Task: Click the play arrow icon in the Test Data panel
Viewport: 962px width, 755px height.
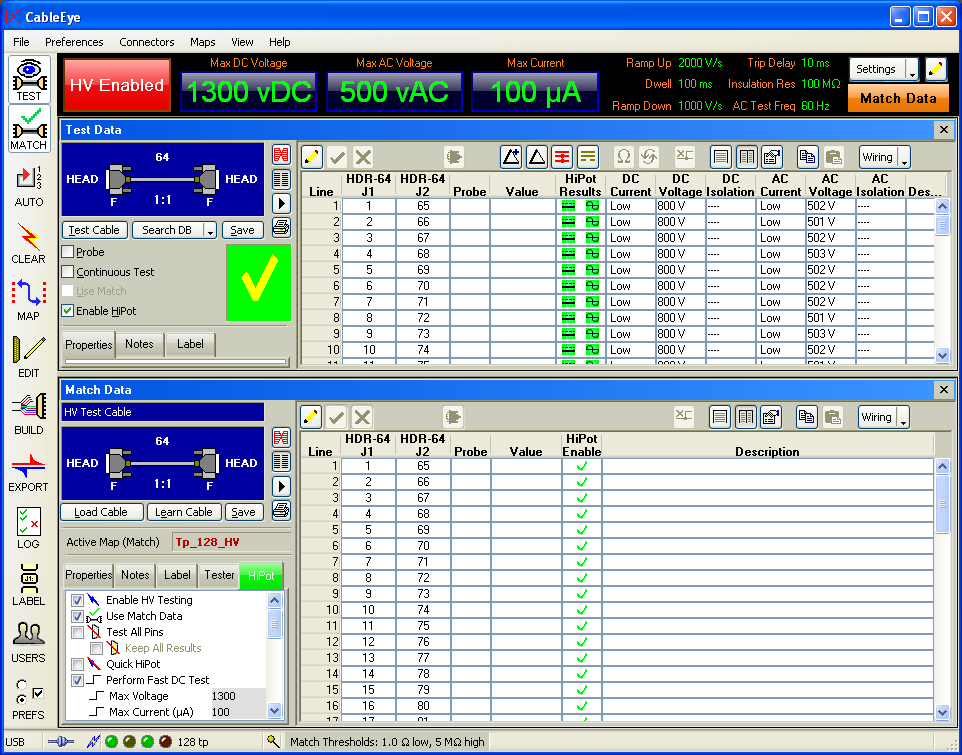Action: click(281, 204)
